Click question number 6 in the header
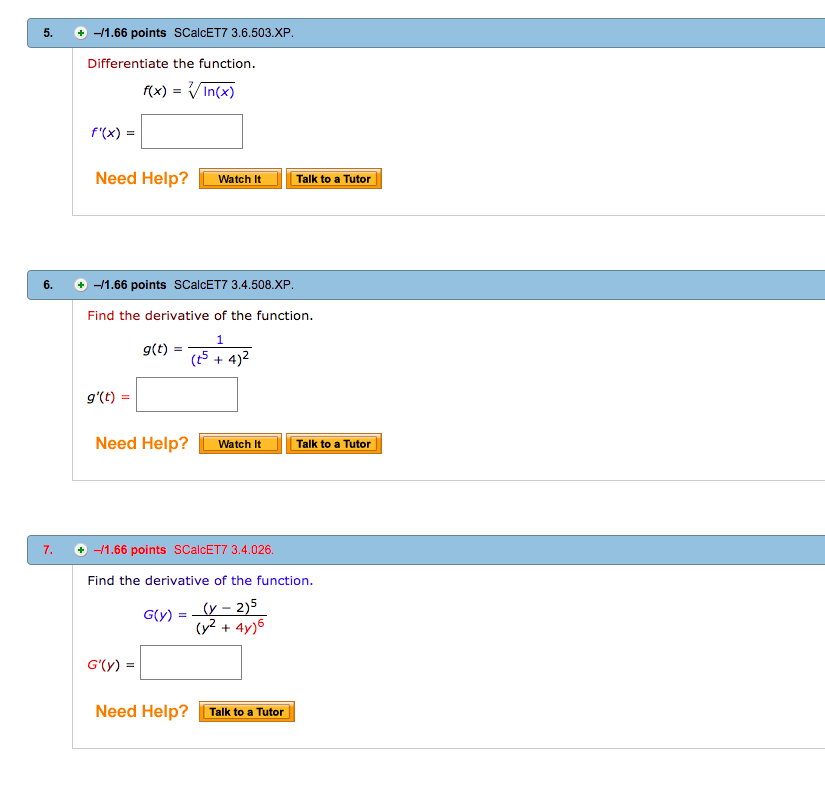Screen dimensions: 825x795 48,285
